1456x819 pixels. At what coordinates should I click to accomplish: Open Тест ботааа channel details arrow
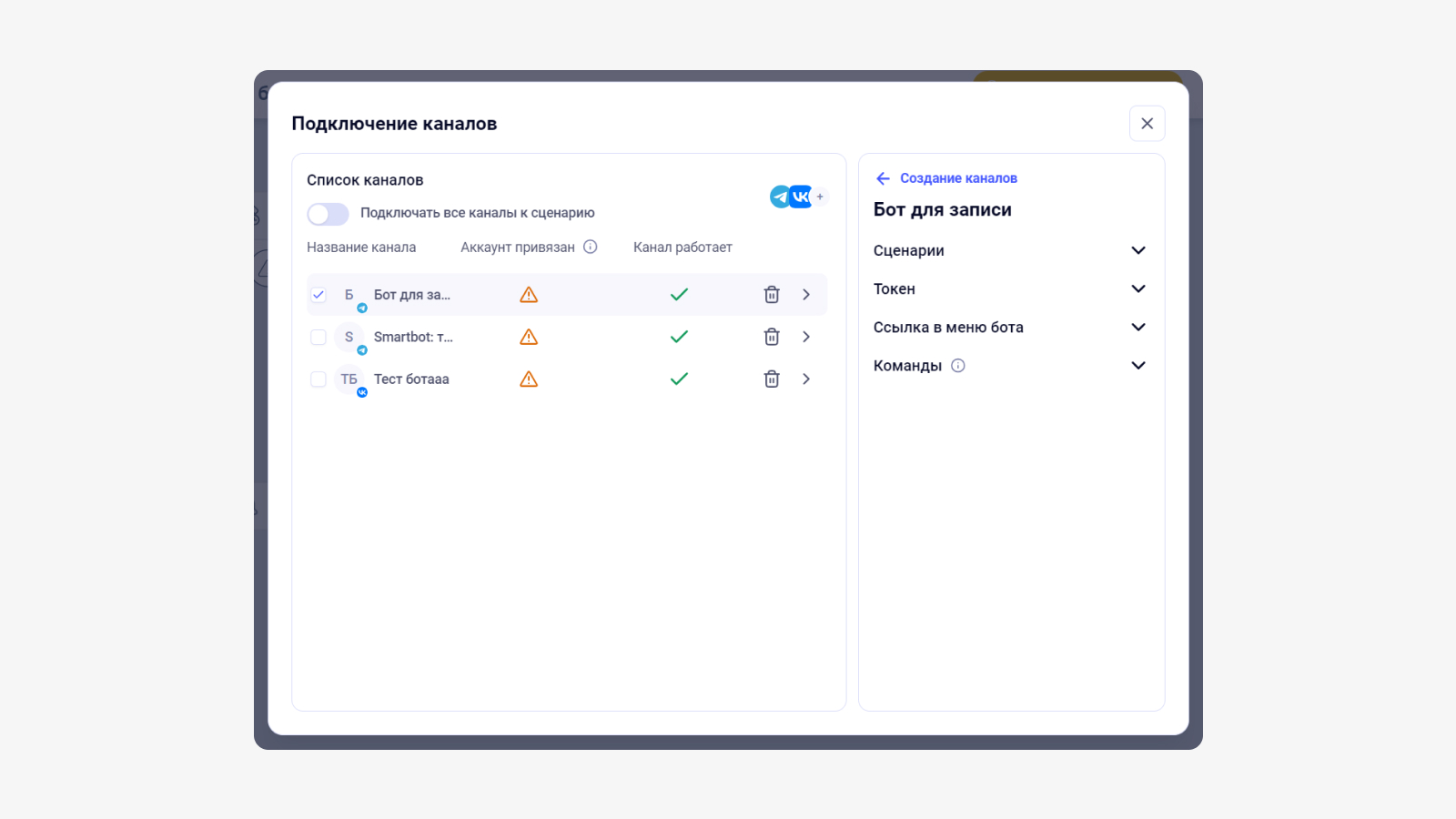(x=806, y=379)
